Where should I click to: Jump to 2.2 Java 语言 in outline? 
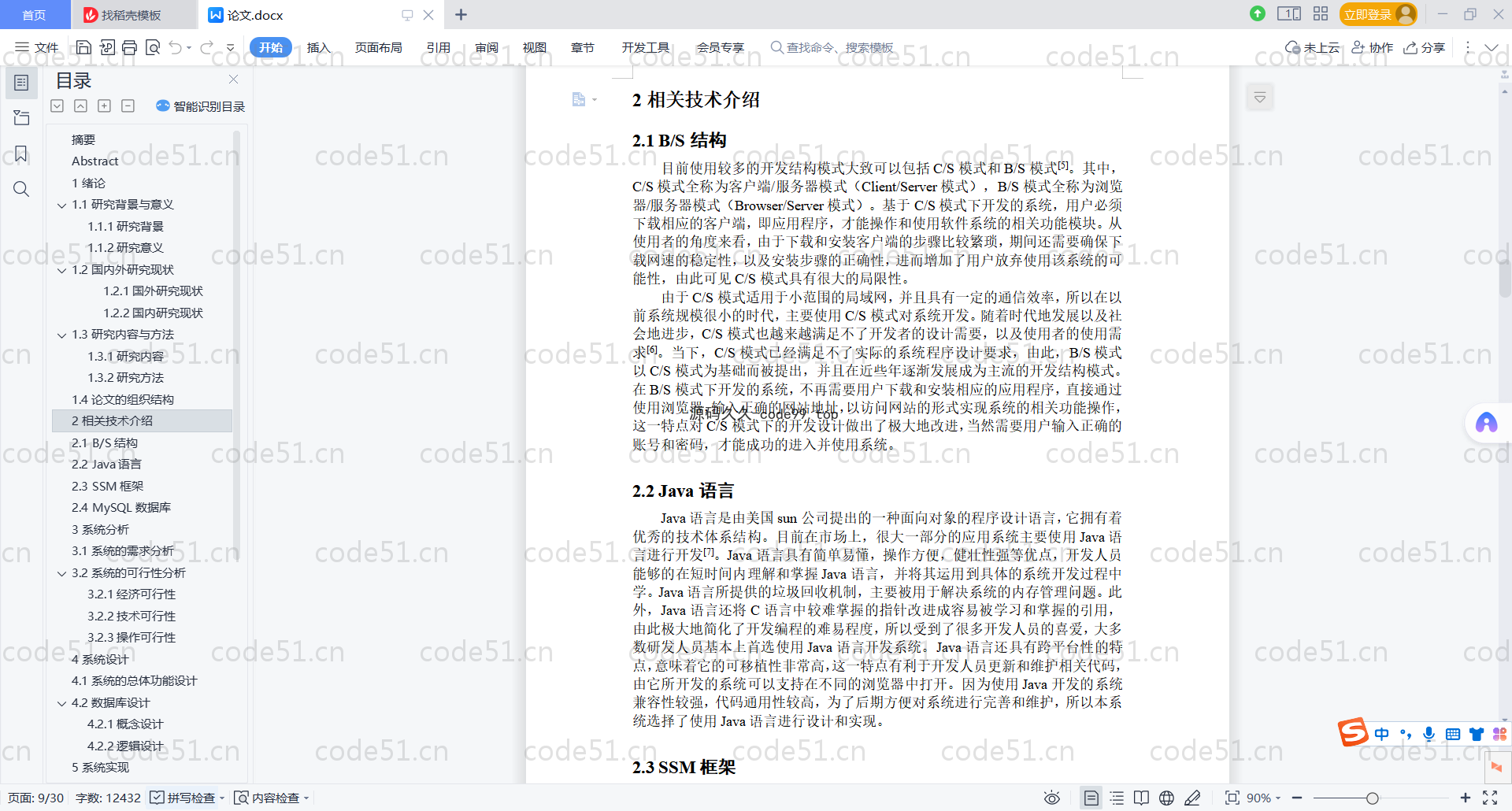point(107,465)
